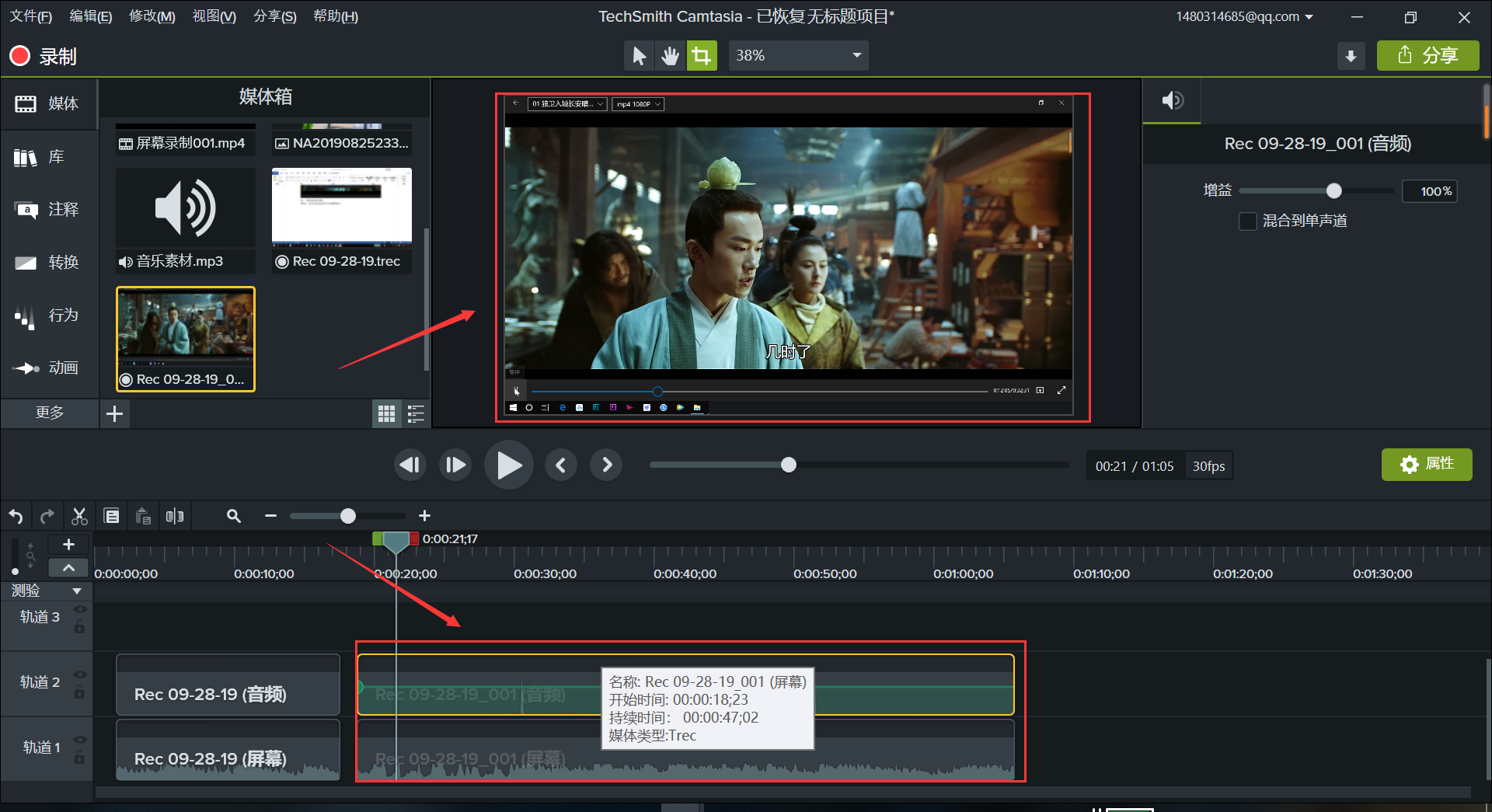Open the Edit menu
Viewport: 1492px width, 812px height.
click(x=90, y=16)
